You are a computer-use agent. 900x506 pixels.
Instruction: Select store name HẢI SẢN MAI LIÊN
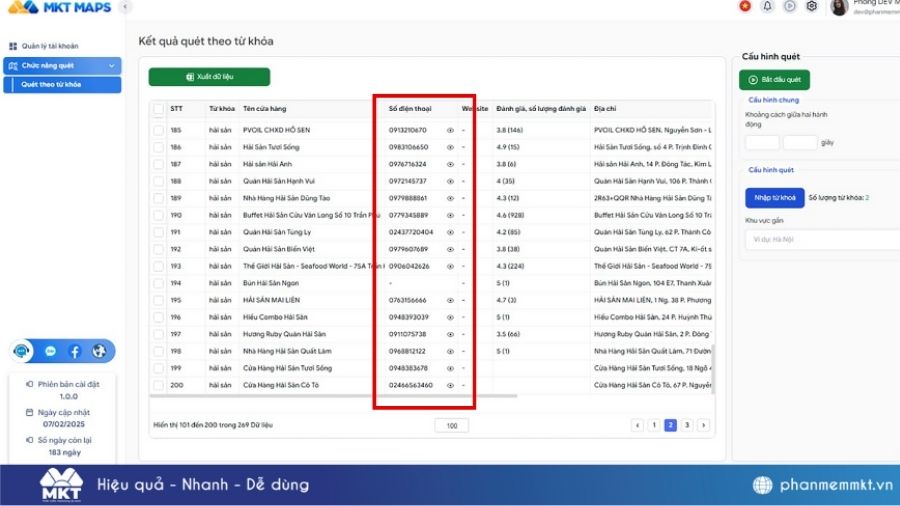point(271,300)
